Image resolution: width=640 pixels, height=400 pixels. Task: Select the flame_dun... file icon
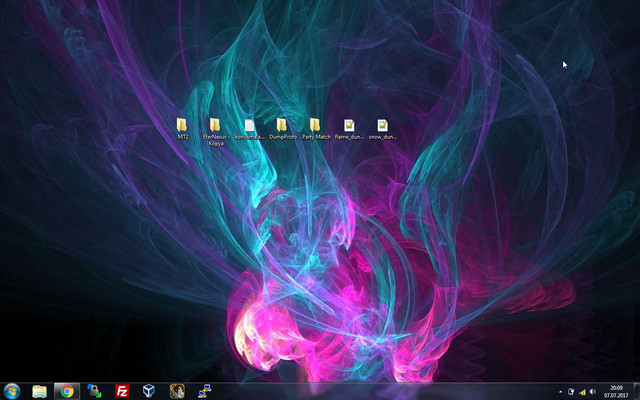click(349, 129)
